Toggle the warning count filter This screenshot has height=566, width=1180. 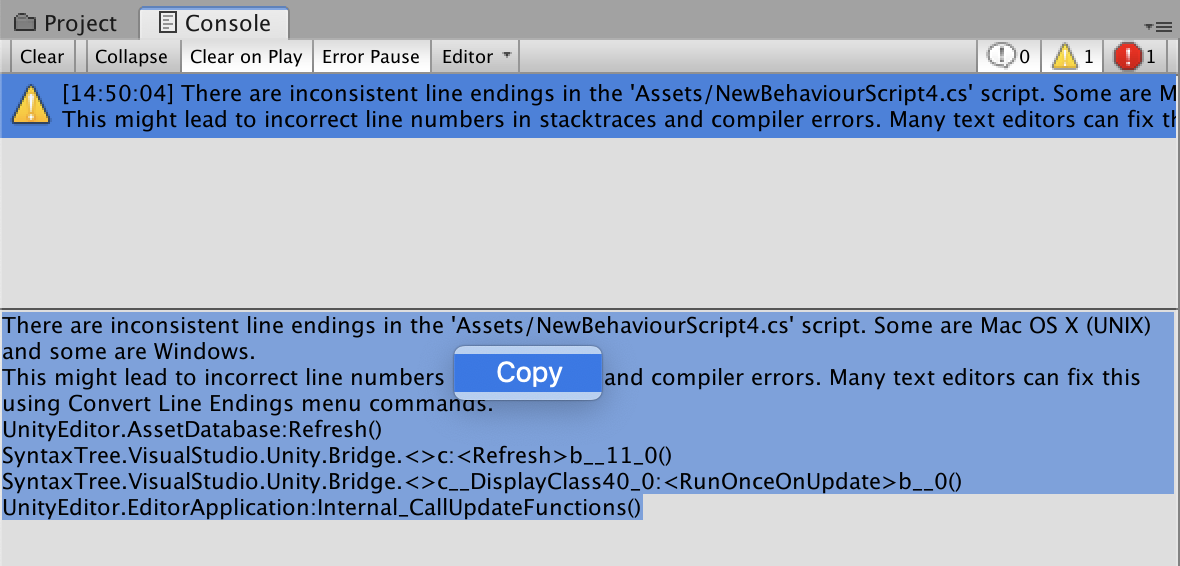(x=1072, y=56)
